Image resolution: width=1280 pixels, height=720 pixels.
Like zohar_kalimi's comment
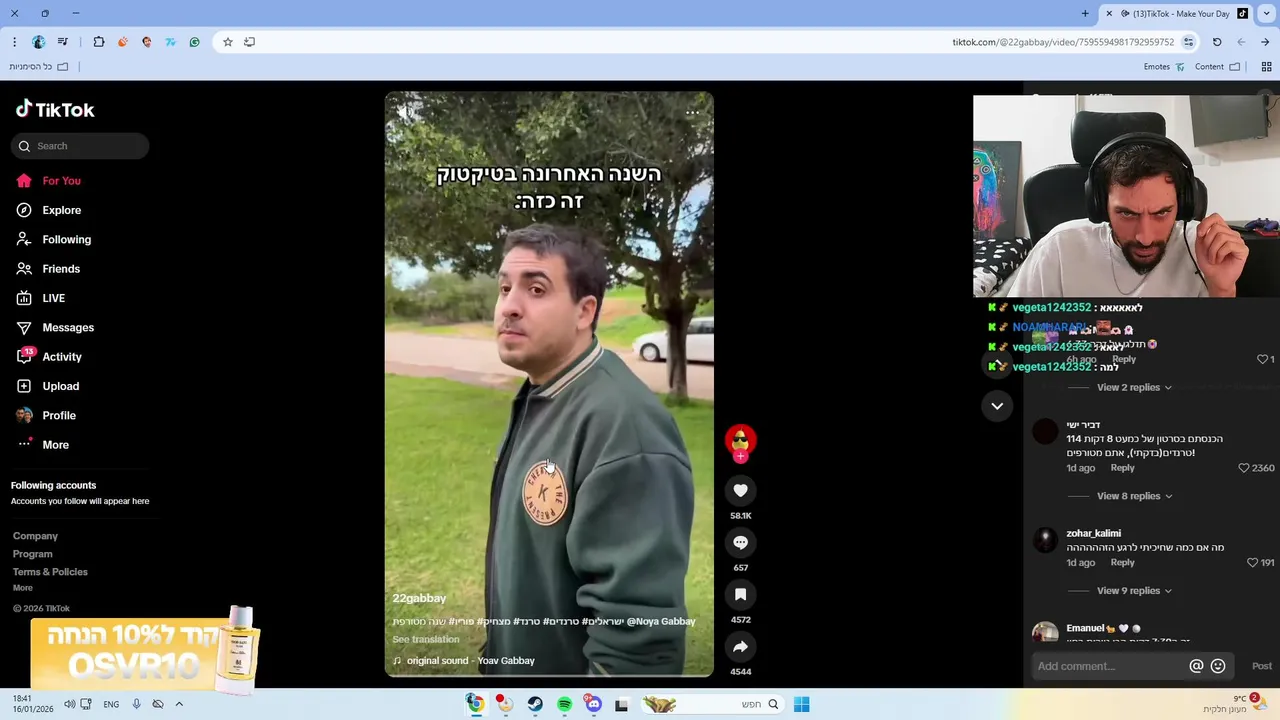click(x=1252, y=563)
